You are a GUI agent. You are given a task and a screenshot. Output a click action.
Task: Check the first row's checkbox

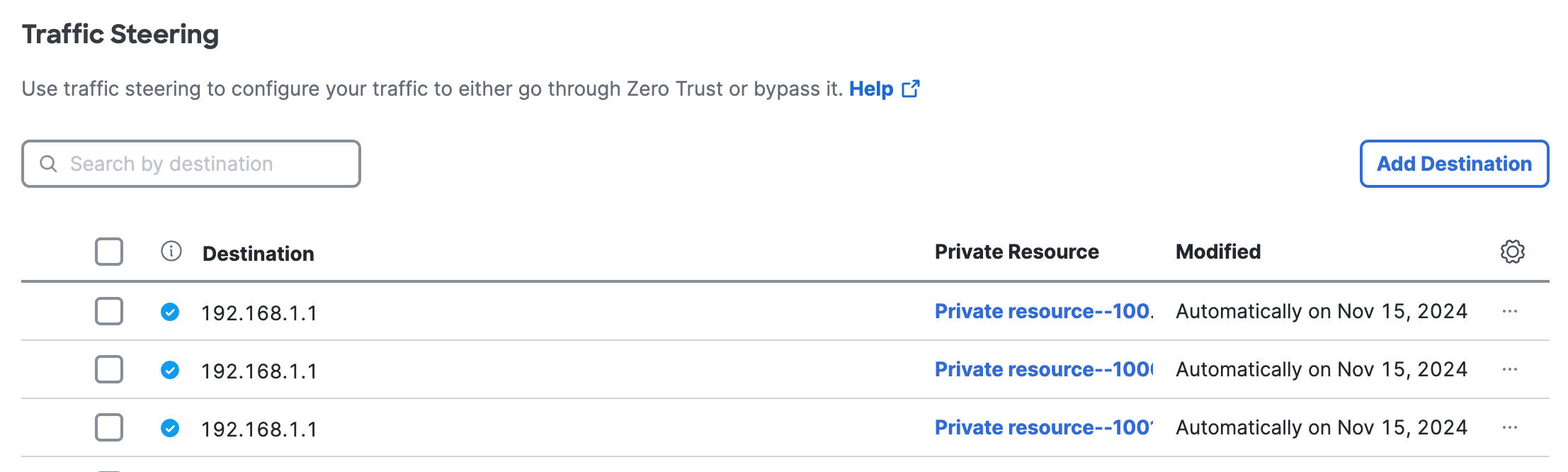tap(109, 311)
